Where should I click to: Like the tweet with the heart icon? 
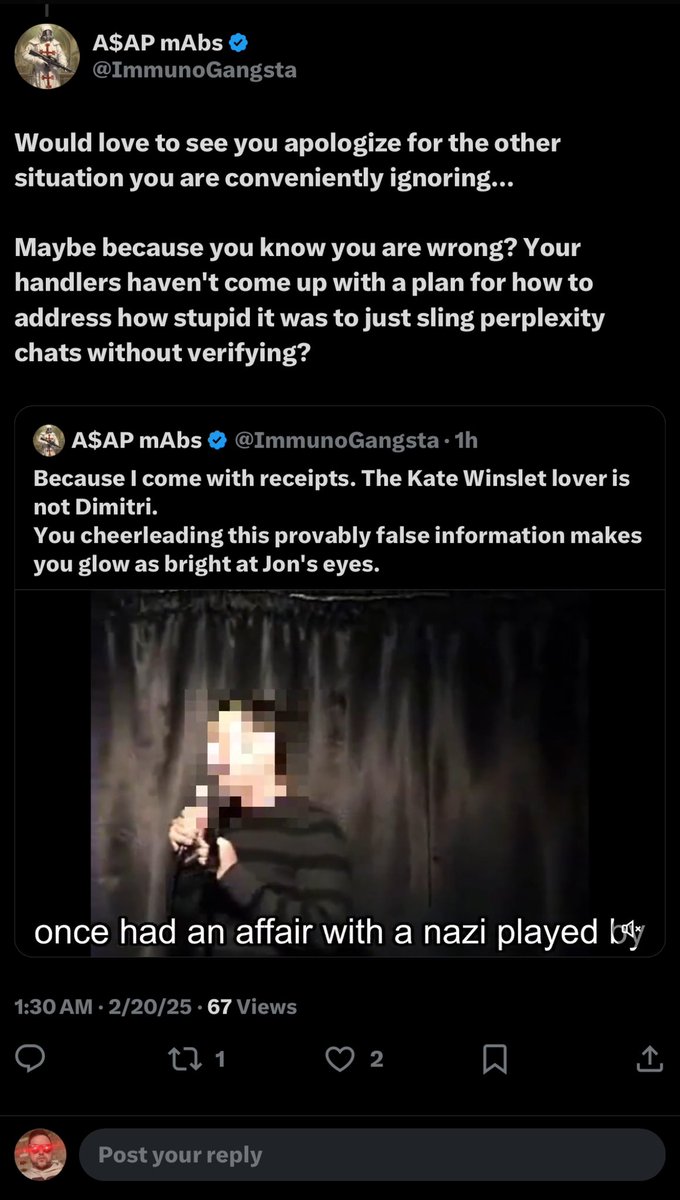pyautogui.click(x=341, y=1059)
